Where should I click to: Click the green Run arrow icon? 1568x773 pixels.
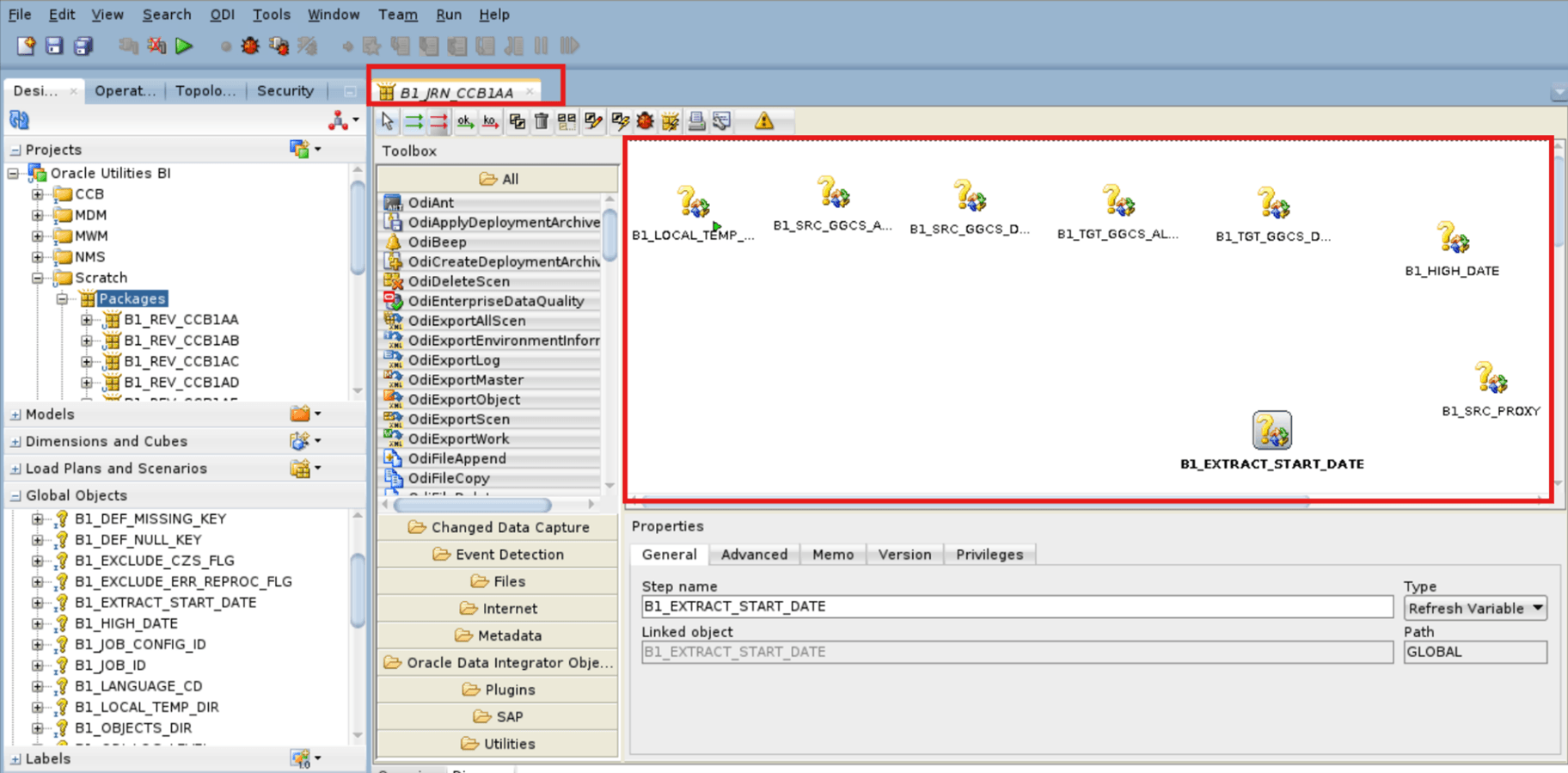pos(183,46)
